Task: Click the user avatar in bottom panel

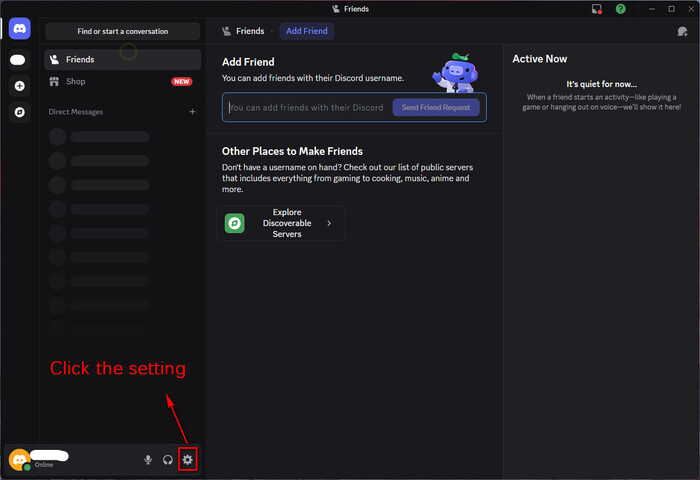Action: [x=20, y=459]
